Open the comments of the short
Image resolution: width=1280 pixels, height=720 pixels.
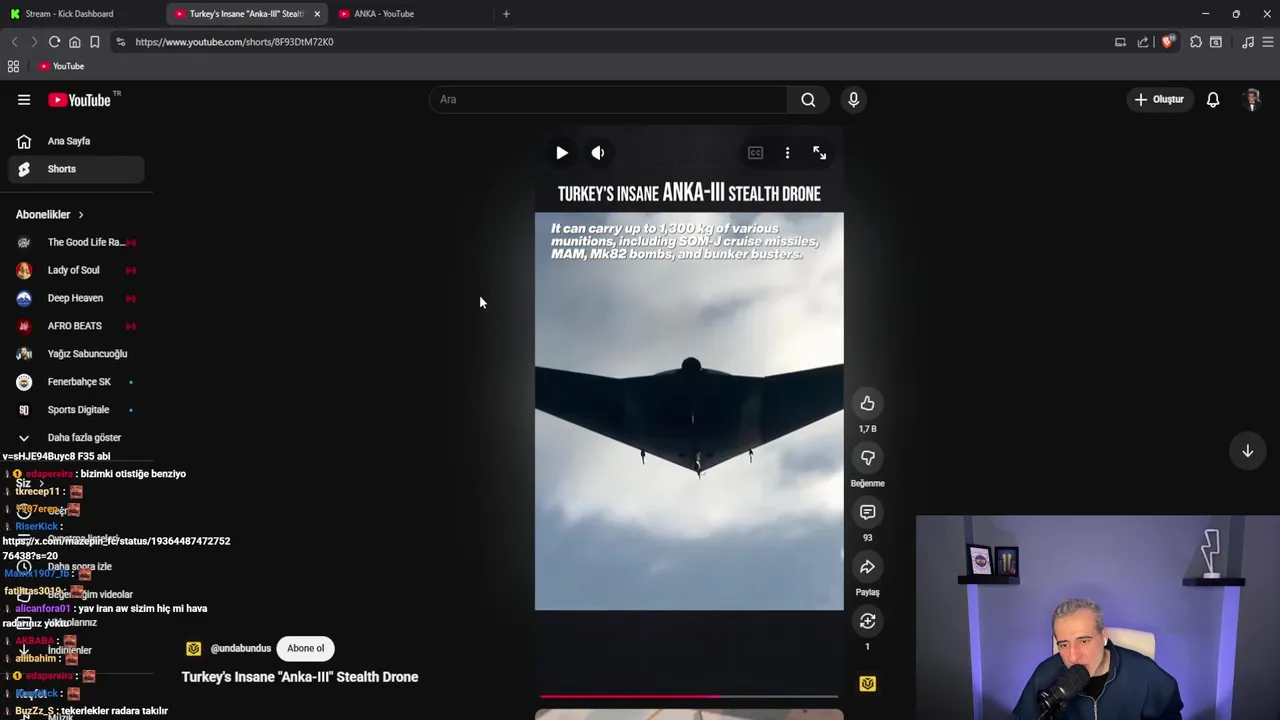point(867,512)
